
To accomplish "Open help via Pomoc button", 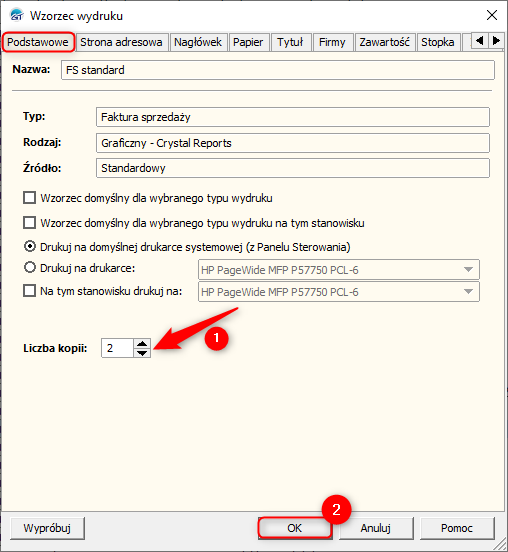I will (x=457, y=528).
